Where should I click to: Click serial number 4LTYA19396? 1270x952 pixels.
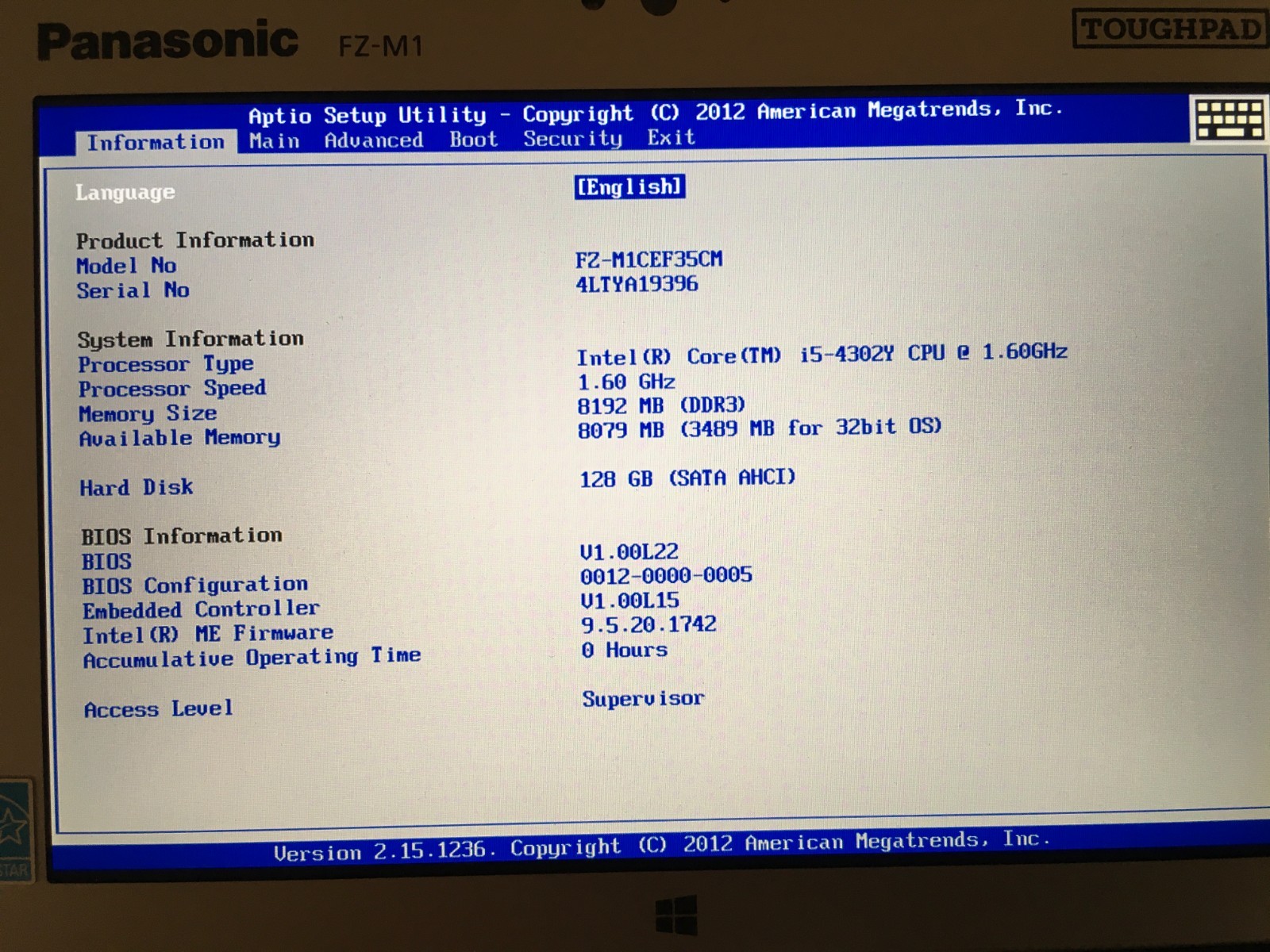coord(637,284)
